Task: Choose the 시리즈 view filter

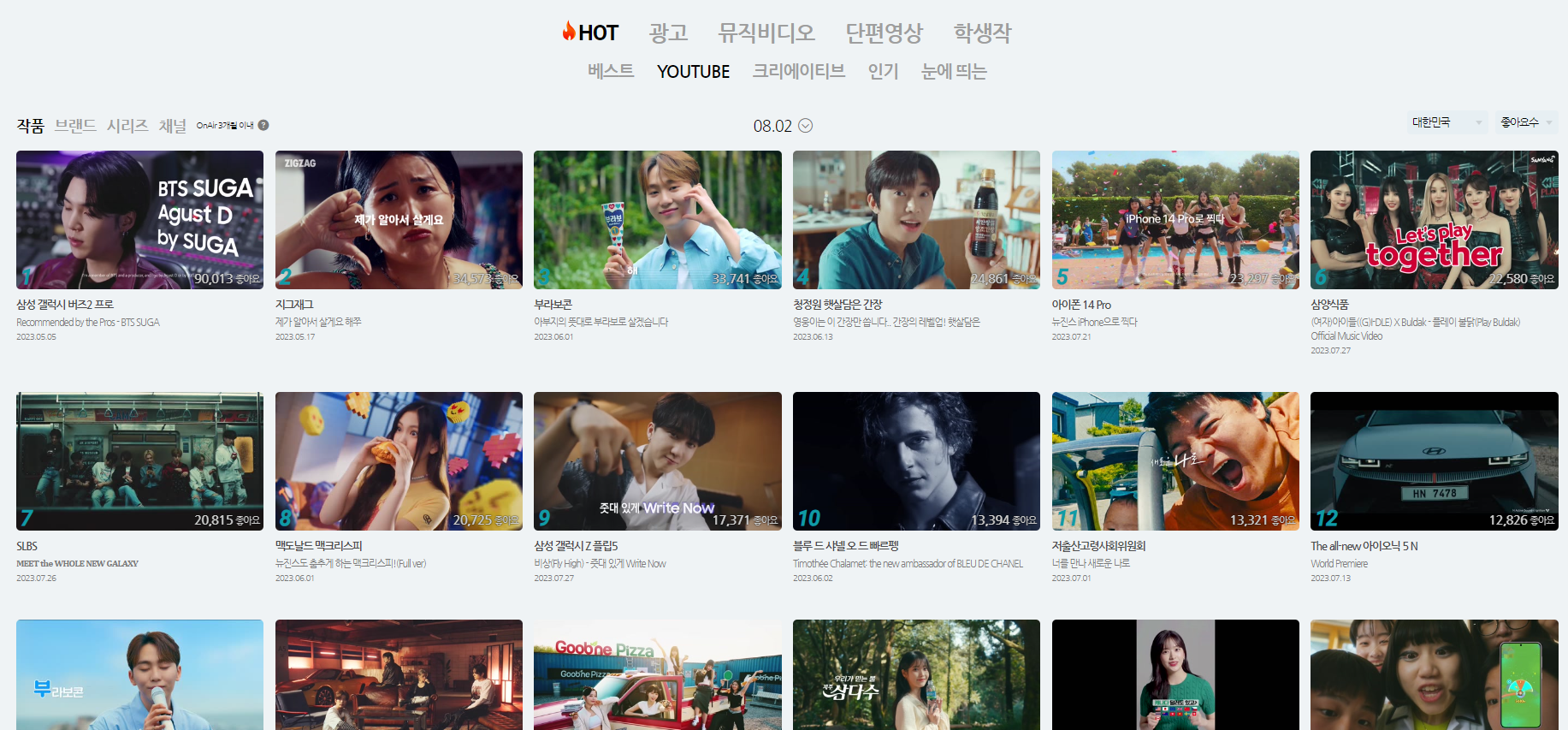Action: 127,126
